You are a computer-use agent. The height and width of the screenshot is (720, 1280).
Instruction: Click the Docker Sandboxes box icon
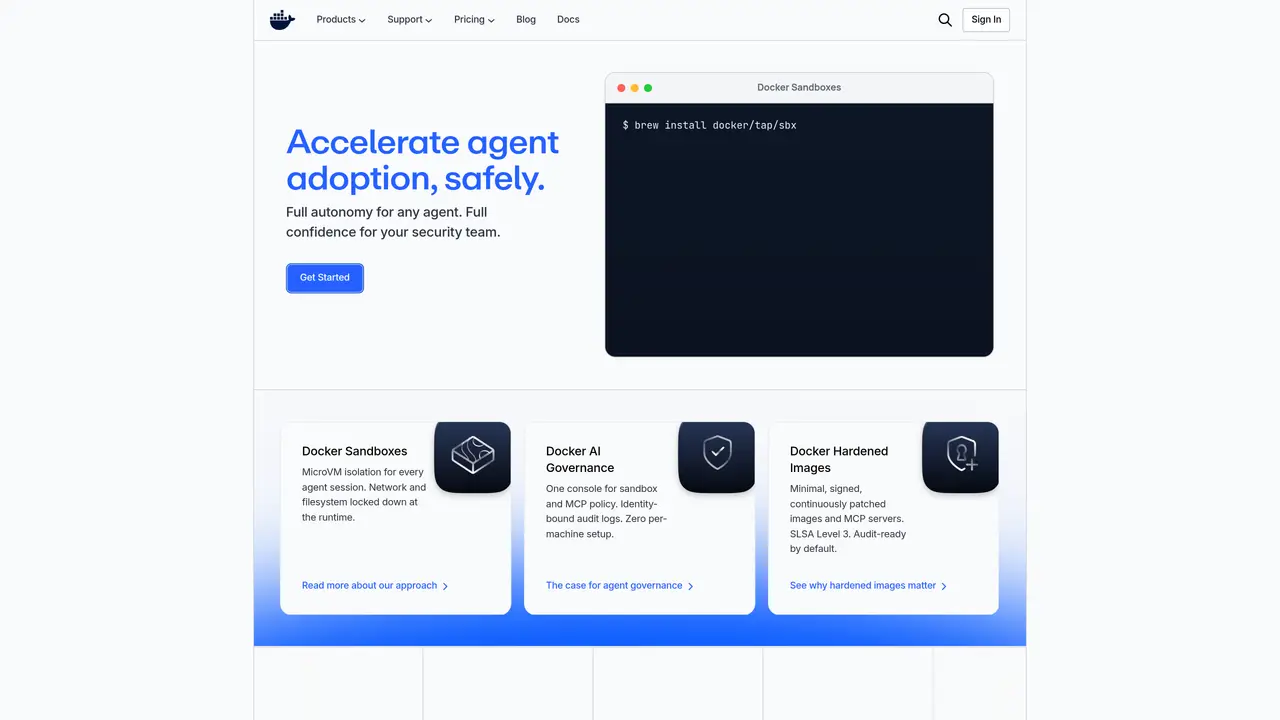[x=473, y=456]
